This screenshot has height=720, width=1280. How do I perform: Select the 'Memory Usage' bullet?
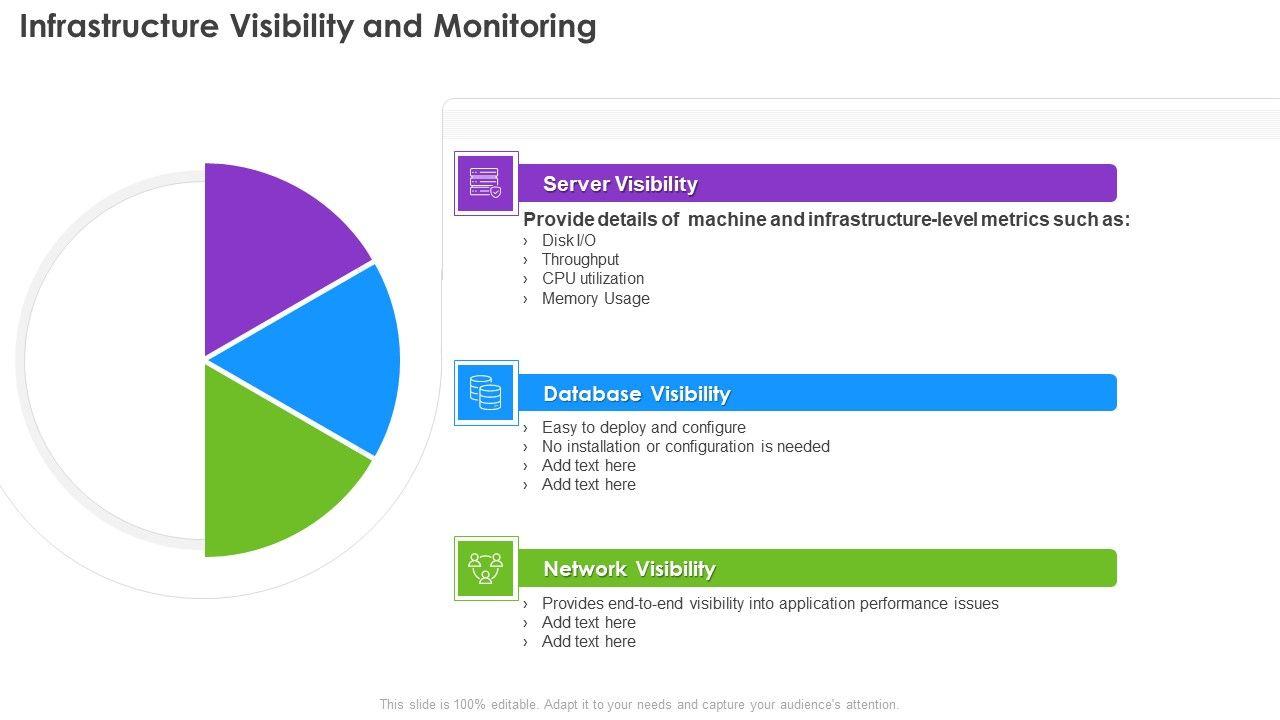coord(595,299)
